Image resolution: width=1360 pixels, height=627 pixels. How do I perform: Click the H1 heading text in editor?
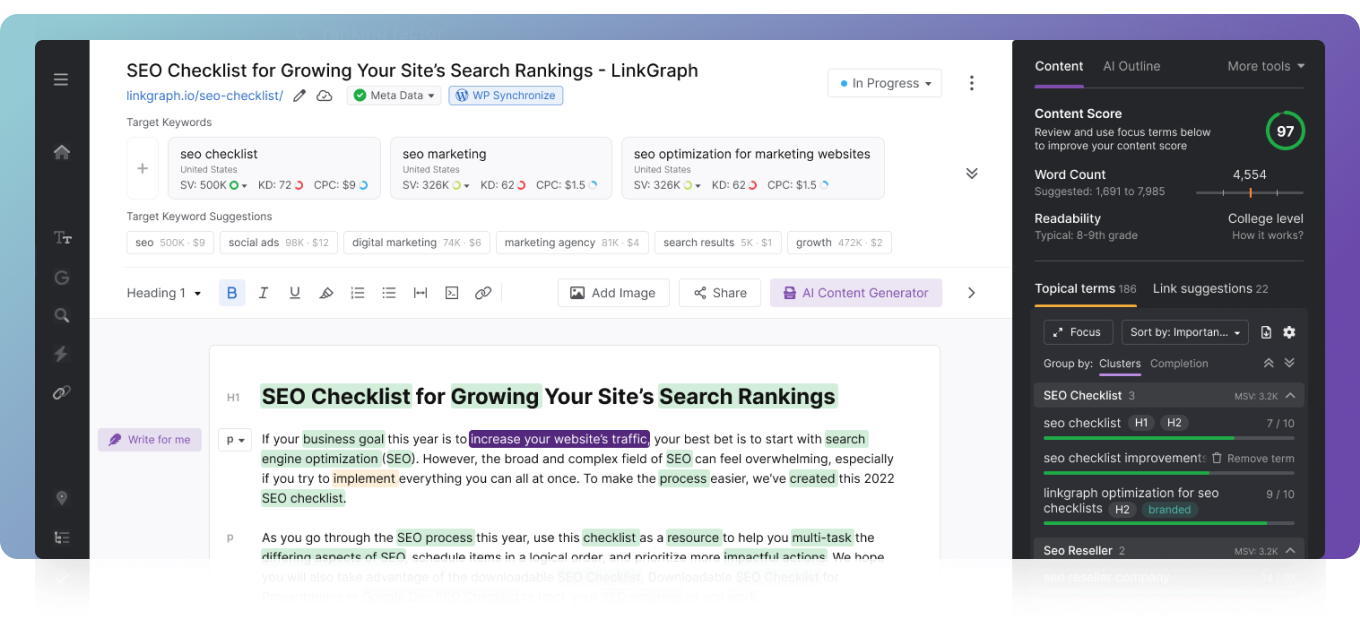(x=548, y=396)
